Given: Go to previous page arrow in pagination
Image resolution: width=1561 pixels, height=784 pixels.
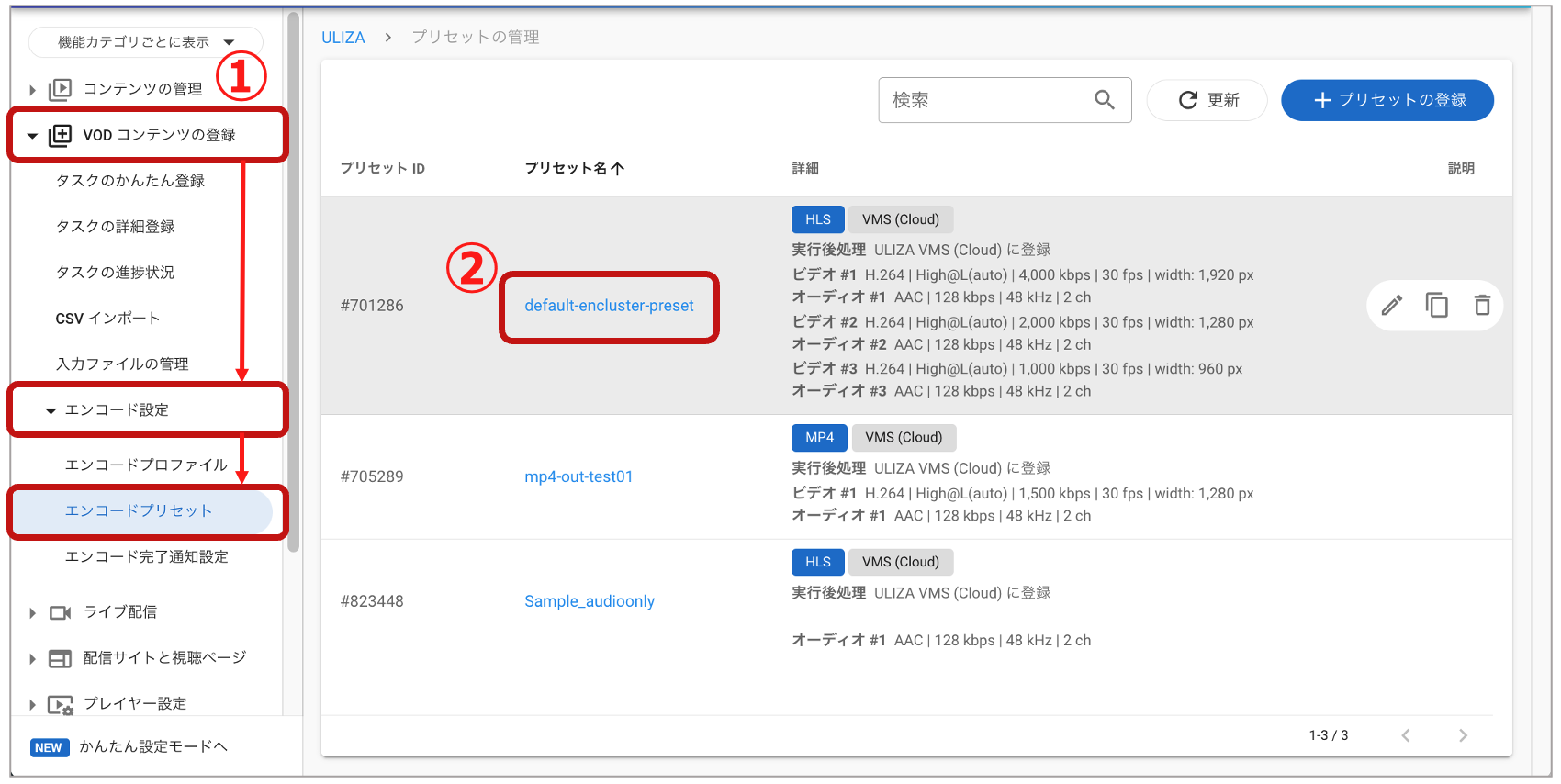Looking at the screenshot, I should click(1406, 735).
